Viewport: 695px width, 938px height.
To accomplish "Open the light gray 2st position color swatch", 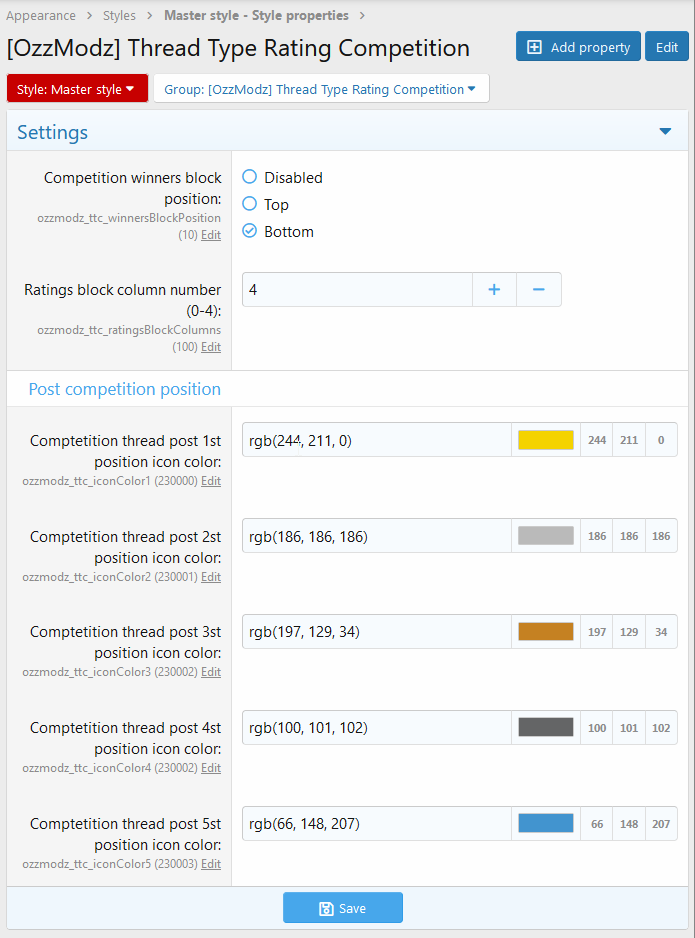I will point(545,535).
